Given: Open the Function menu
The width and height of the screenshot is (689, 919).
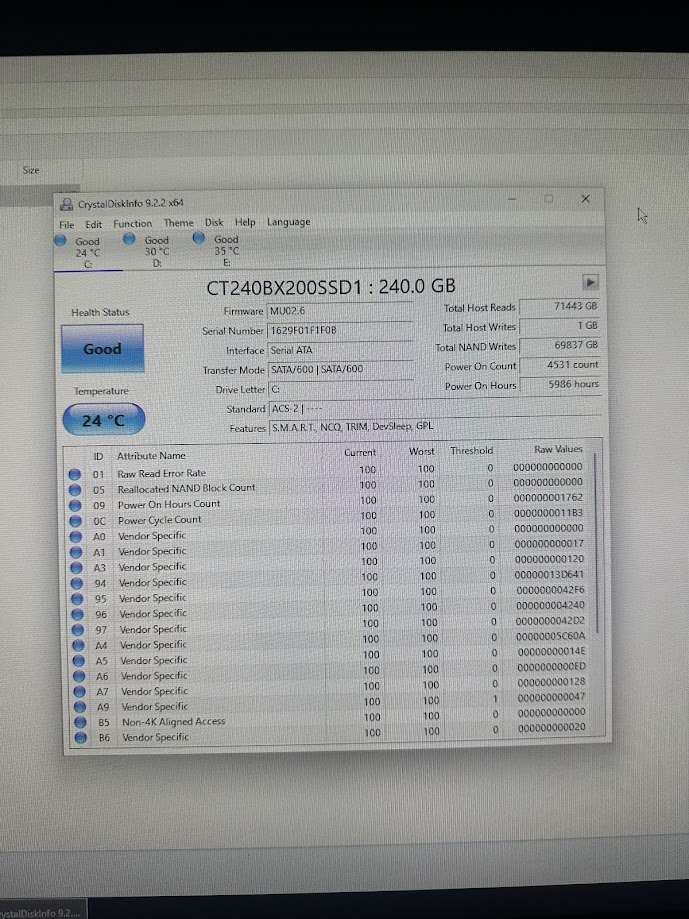Looking at the screenshot, I should pyautogui.click(x=132, y=223).
